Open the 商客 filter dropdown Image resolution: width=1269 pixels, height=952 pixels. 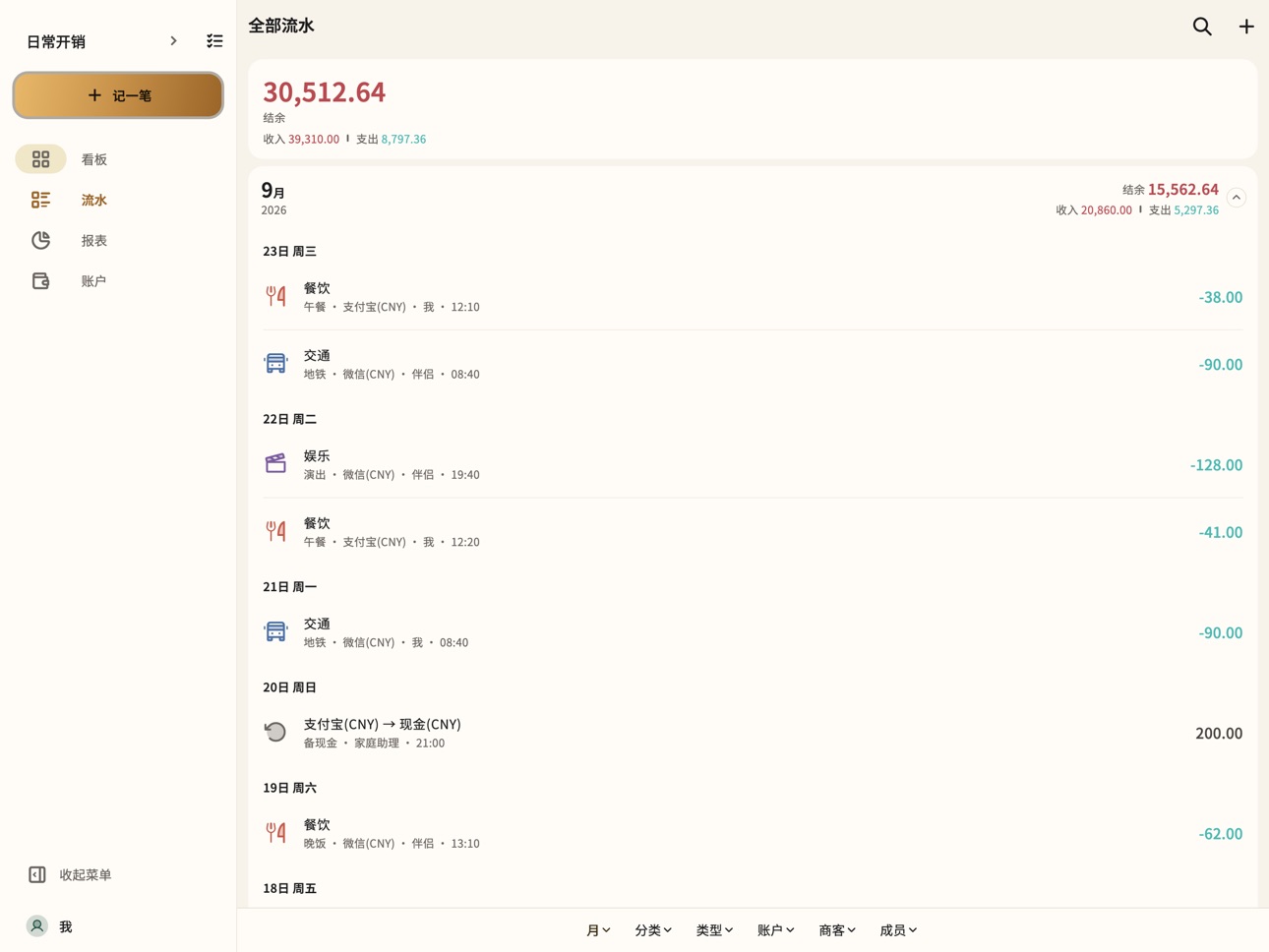837,930
